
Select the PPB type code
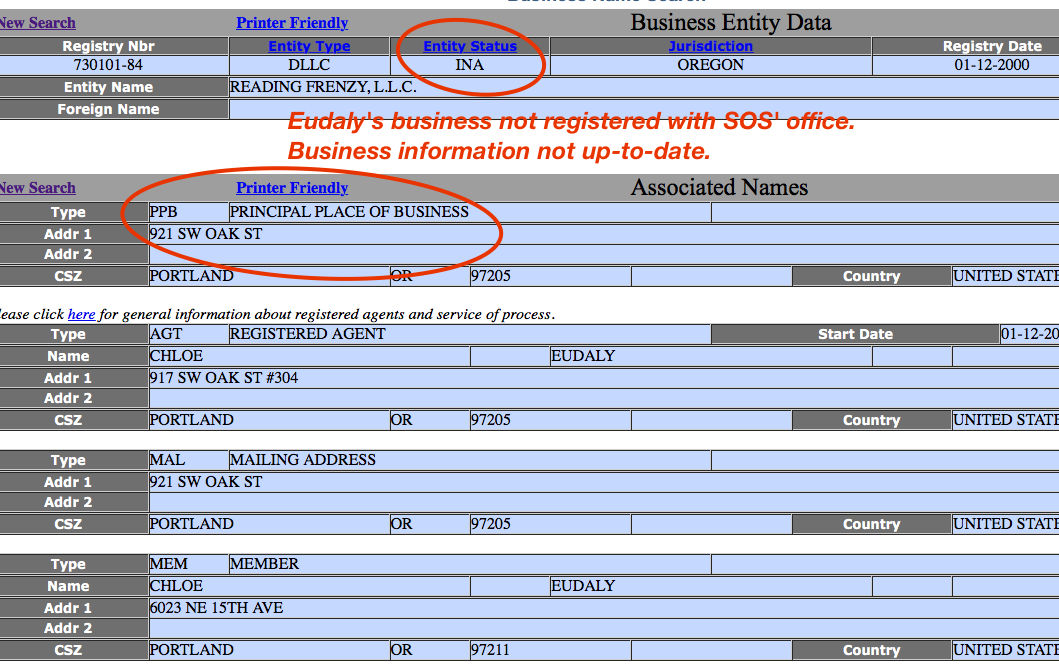[163, 211]
